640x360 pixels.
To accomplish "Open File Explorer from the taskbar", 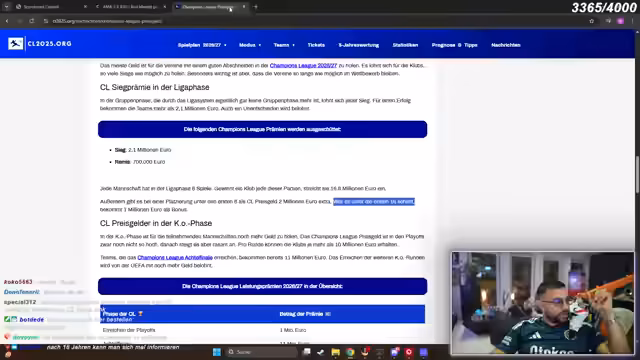I will [336, 352].
